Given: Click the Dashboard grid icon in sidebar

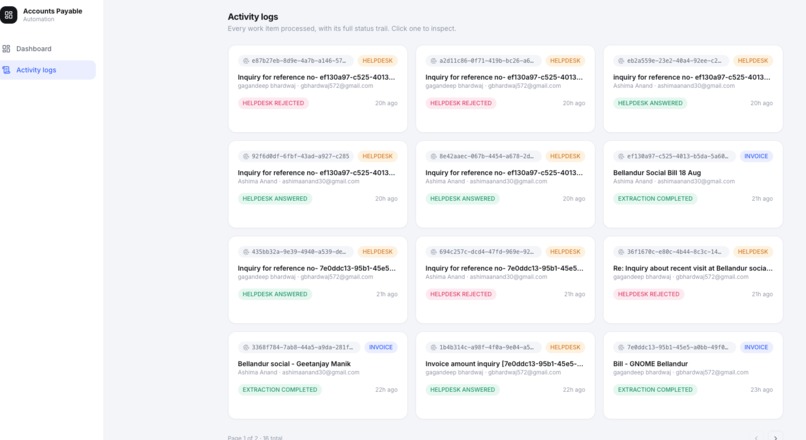Looking at the screenshot, I should click(x=6, y=49).
